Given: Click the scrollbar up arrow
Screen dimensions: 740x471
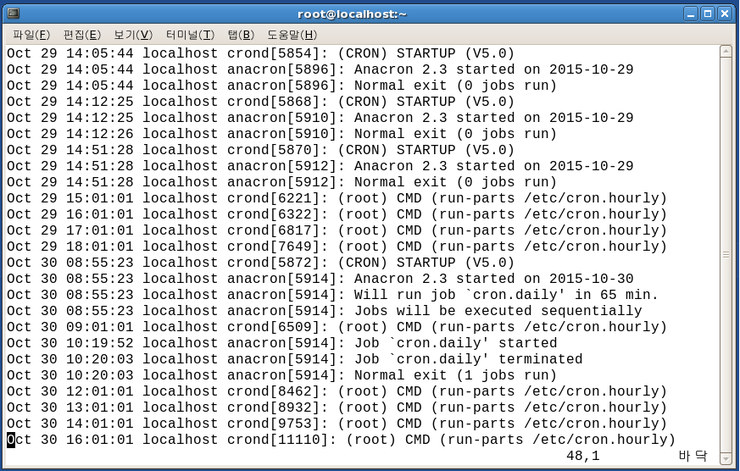Looking at the screenshot, I should tap(726, 51).
